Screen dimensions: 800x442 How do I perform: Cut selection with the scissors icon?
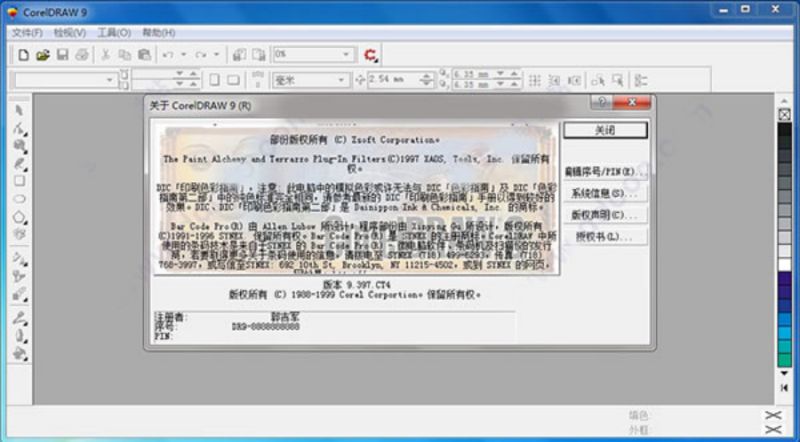point(106,55)
